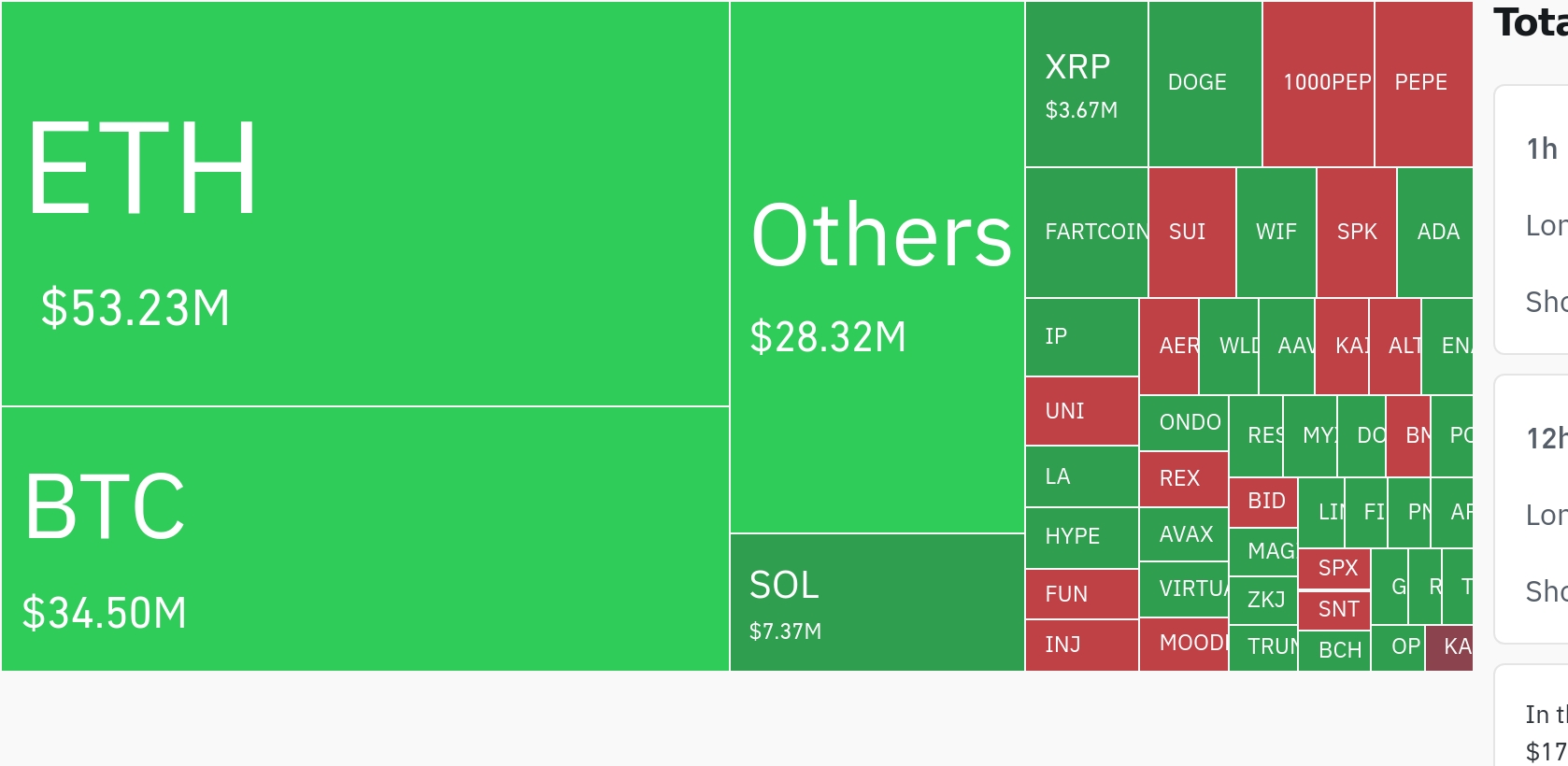
Task: Click the red 1000PEPE tile
Action: (x=1319, y=84)
